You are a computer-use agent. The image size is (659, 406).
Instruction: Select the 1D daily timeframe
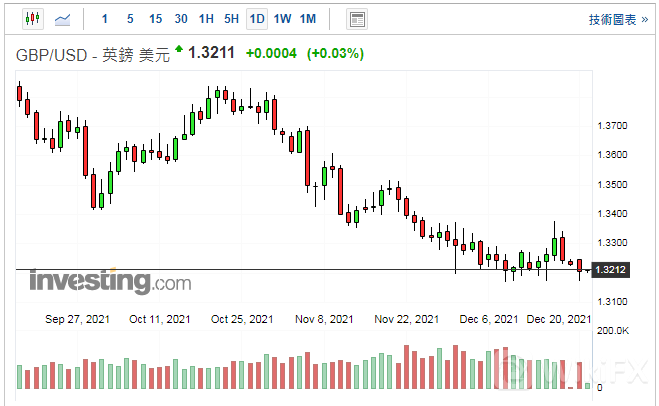pos(257,19)
